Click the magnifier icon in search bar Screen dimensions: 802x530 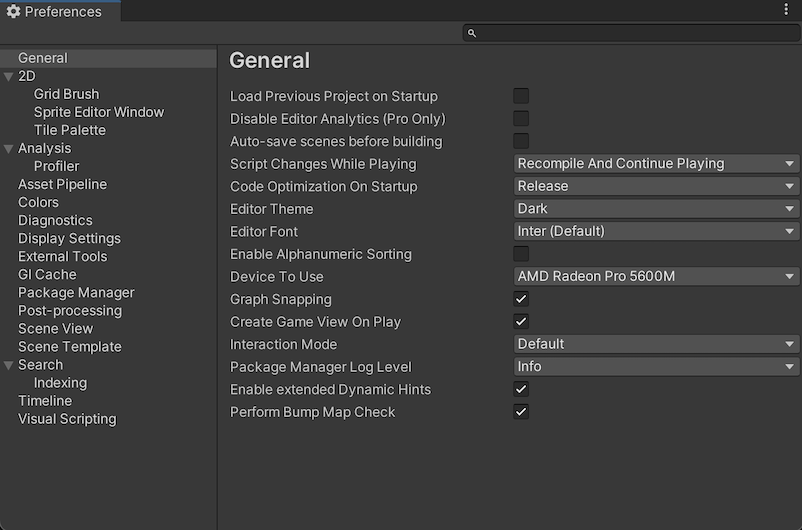472,33
